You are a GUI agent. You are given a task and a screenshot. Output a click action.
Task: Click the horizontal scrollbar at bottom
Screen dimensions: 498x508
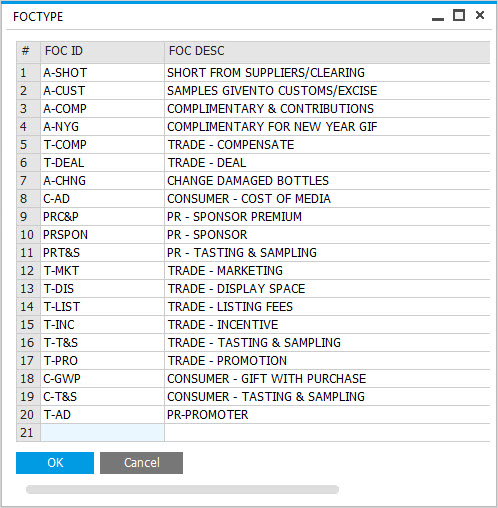pos(182,489)
